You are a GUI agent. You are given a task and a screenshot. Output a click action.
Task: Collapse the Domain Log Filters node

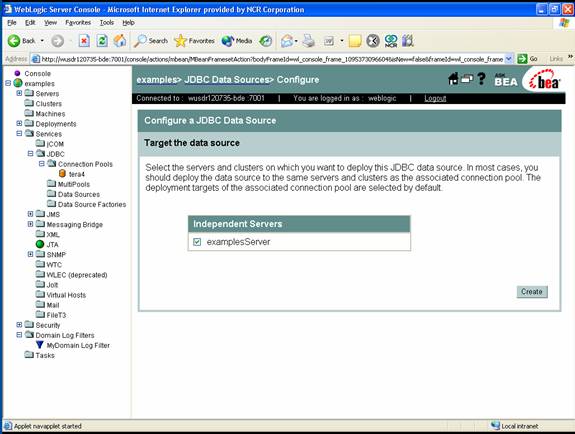click(x=19, y=335)
